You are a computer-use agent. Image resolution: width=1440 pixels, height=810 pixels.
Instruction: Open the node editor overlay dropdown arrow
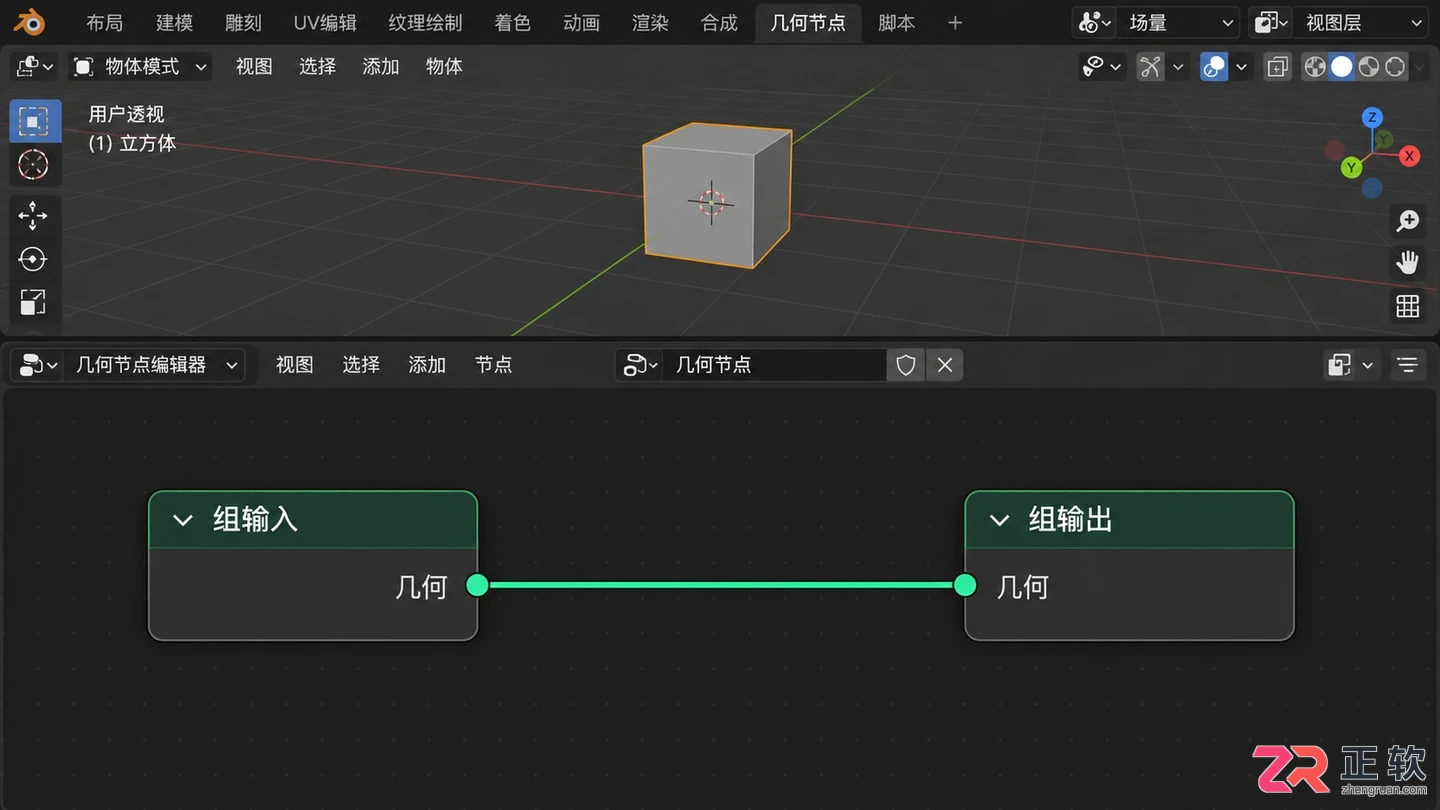click(x=1367, y=365)
